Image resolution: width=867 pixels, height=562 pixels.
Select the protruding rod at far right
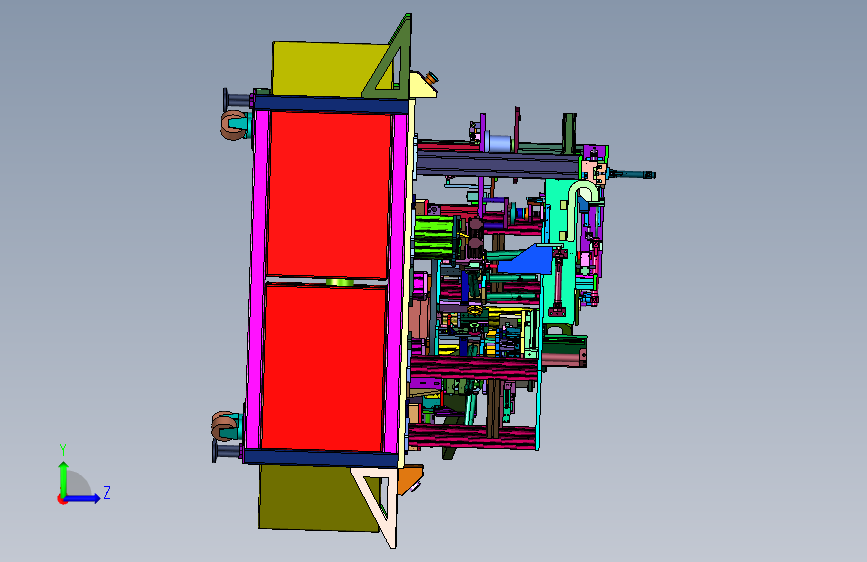click(633, 175)
